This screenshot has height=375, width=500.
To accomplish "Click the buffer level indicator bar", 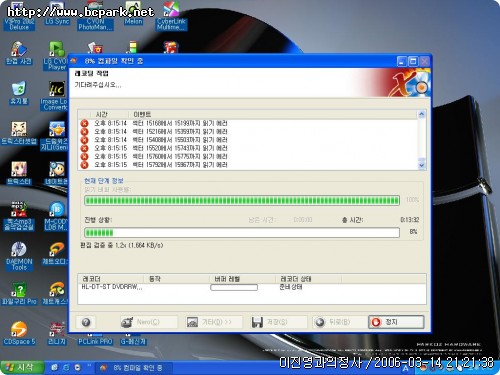I will 234,287.
